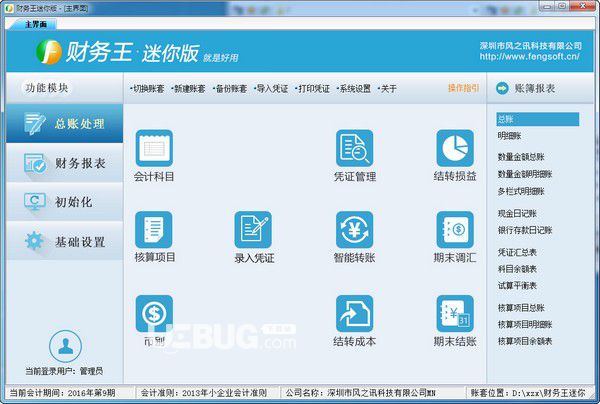Open the 会计科目 icon

coord(154,148)
